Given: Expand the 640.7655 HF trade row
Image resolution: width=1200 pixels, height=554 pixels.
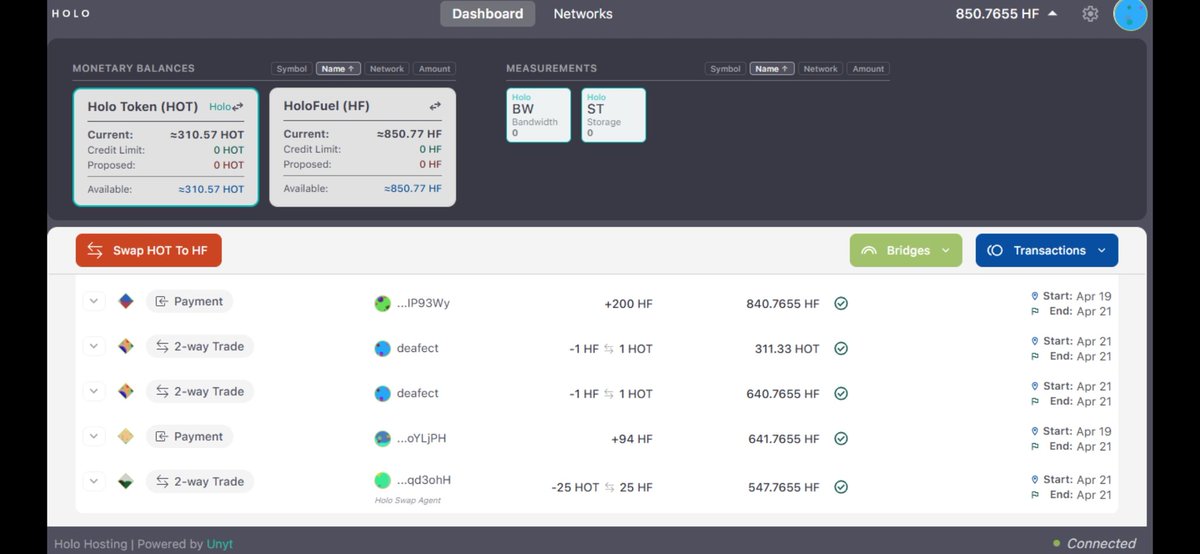Looking at the screenshot, I should tap(93, 391).
